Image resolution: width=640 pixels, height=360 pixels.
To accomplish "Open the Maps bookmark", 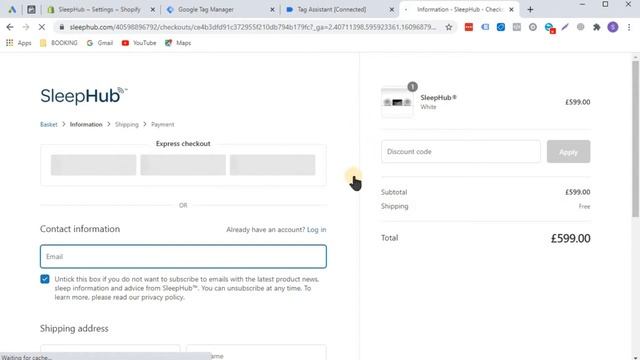I will tap(178, 43).
